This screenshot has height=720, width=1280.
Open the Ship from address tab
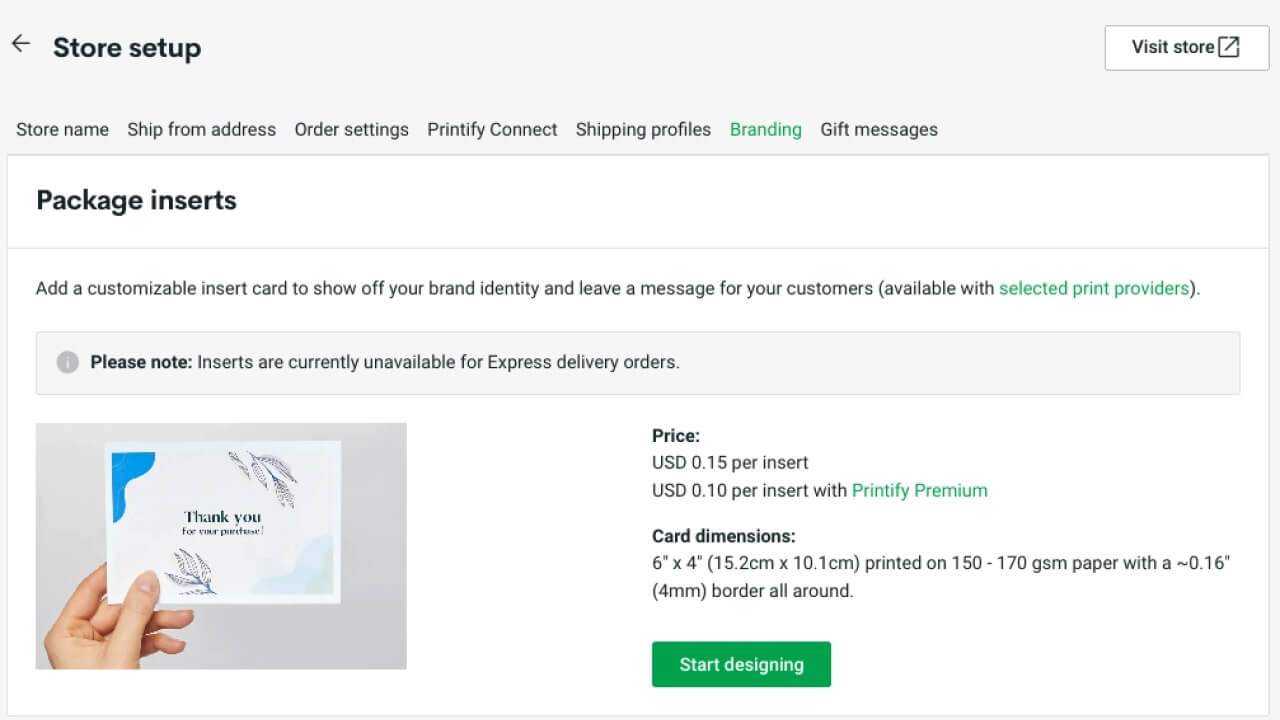pos(201,129)
